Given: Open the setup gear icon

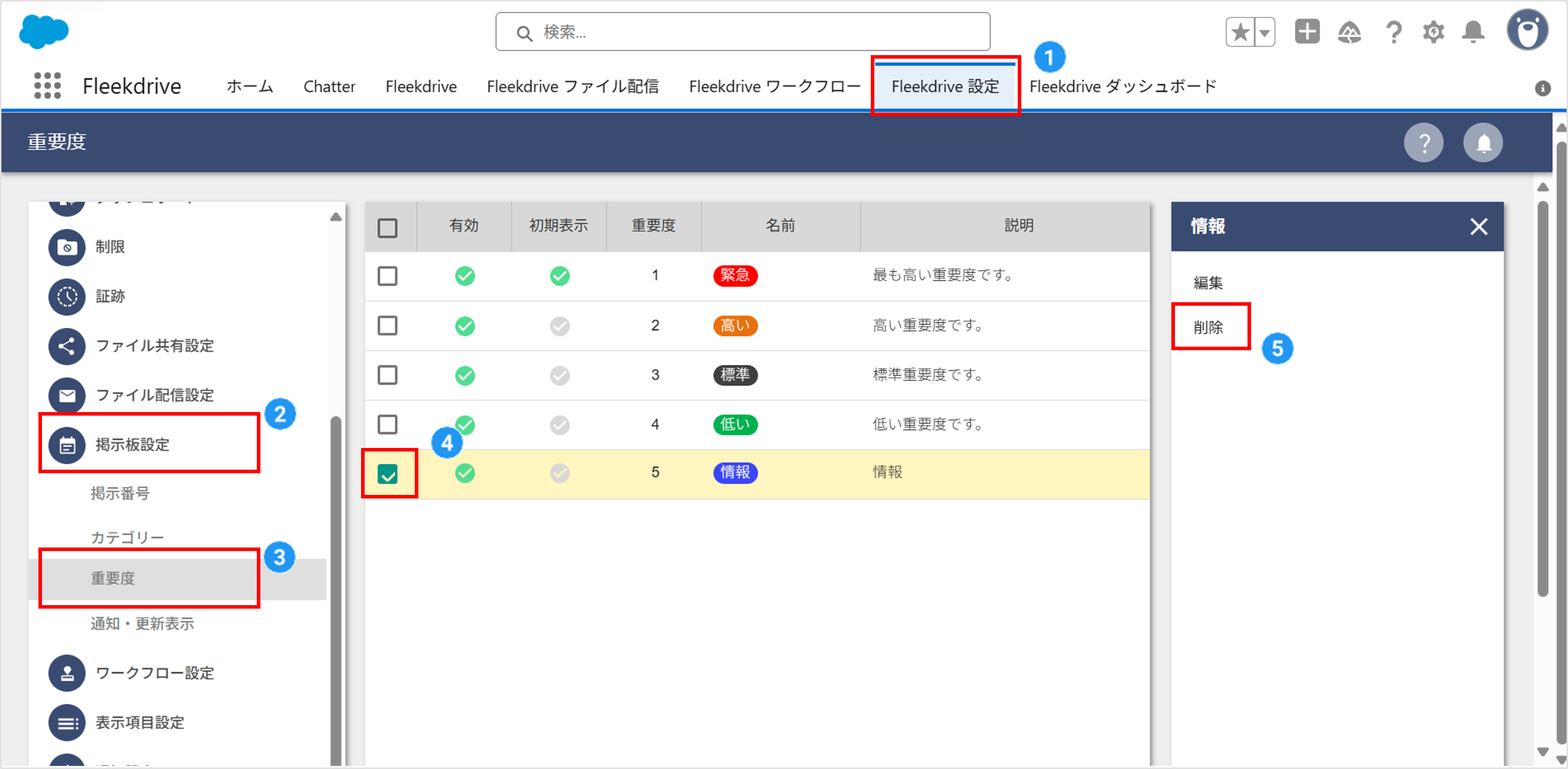Looking at the screenshot, I should [x=1434, y=32].
